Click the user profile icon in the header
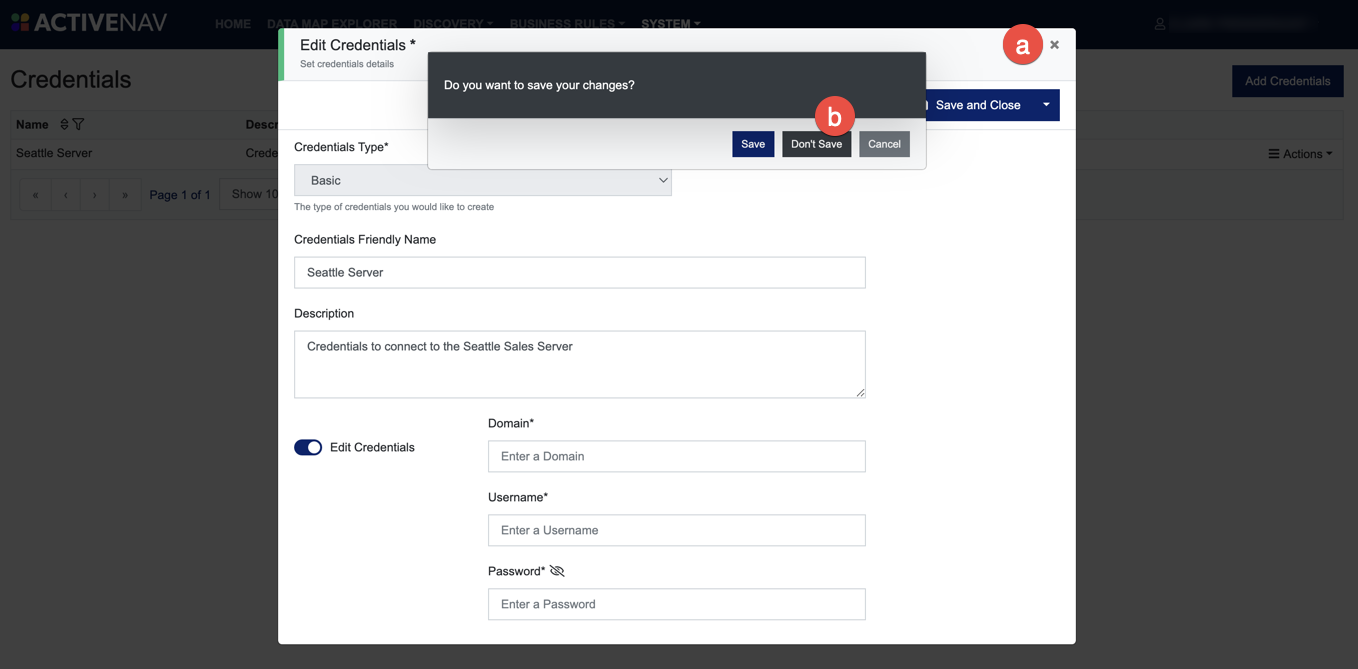This screenshot has width=1358, height=669. coord(1159,22)
